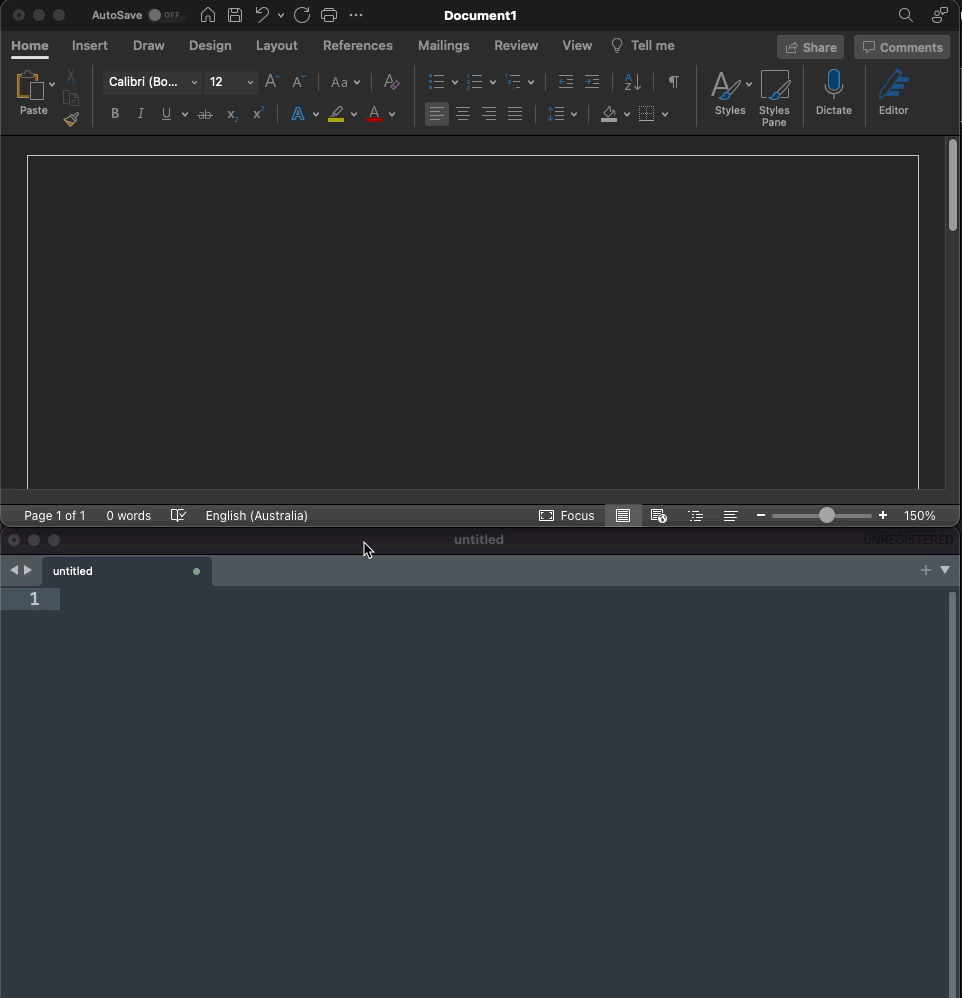Open the line spacing options

click(562, 113)
